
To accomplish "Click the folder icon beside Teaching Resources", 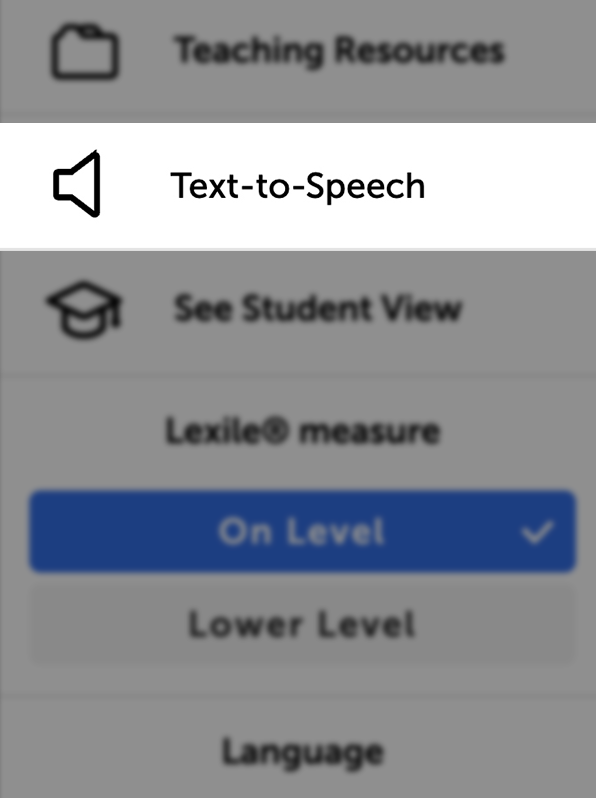I will [x=85, y=51].
